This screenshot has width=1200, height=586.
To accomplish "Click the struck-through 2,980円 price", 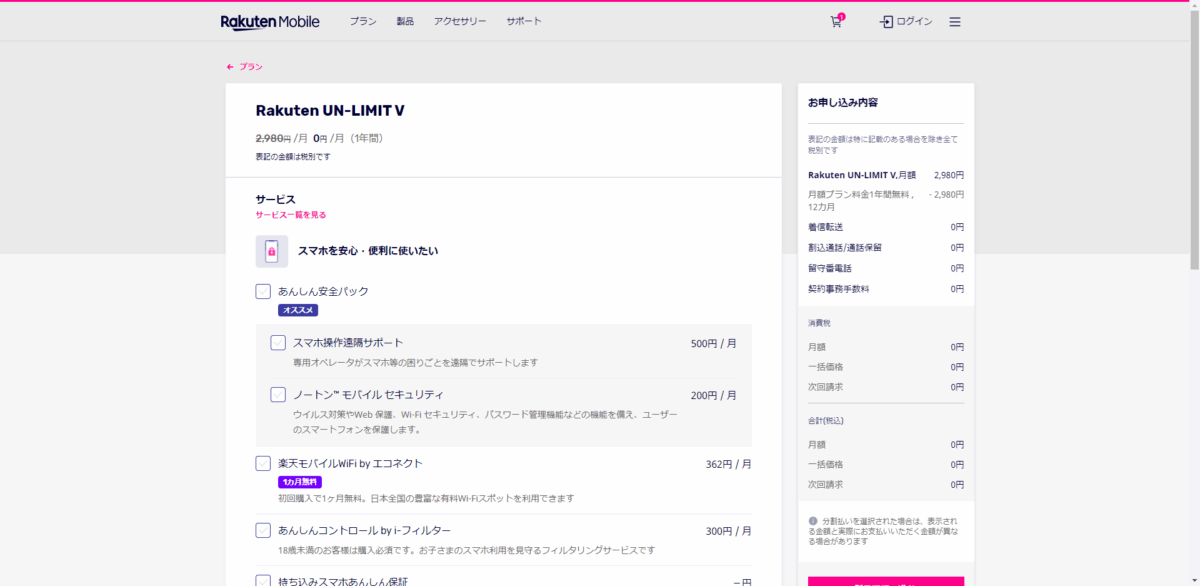I will tap(273, 139).
